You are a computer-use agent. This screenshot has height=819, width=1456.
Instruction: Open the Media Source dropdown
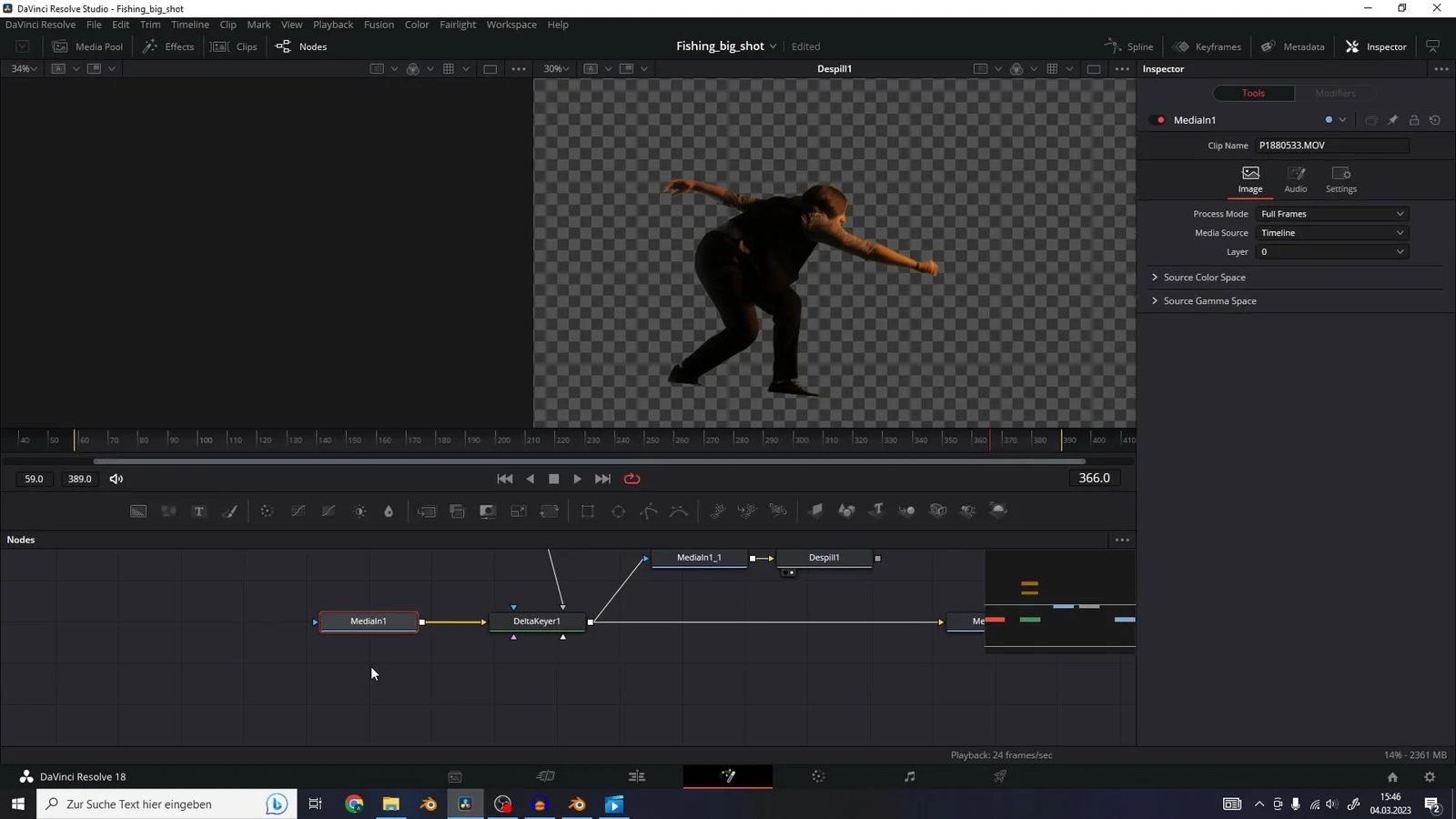[x=1331, y=232]
